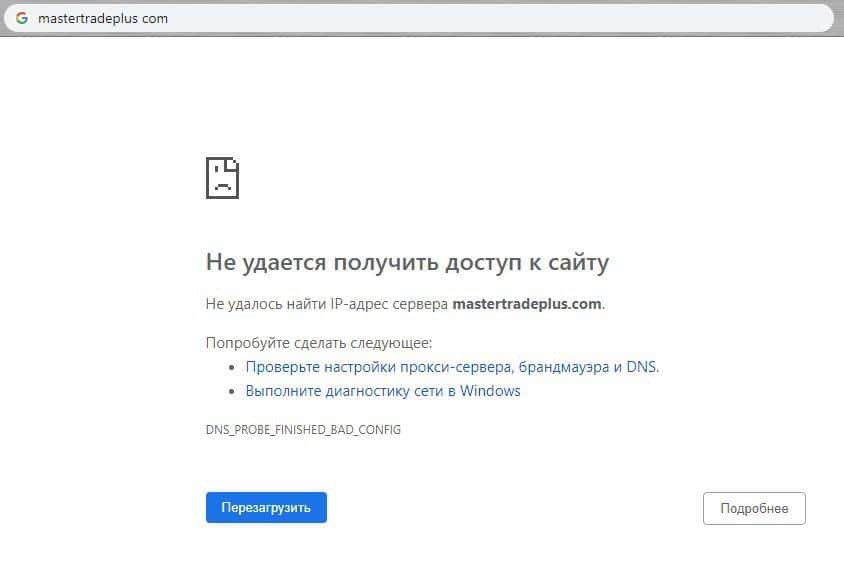Click the Google icon in address bar
The width and height of the screenshot is (844, 582).
point(22,18)
